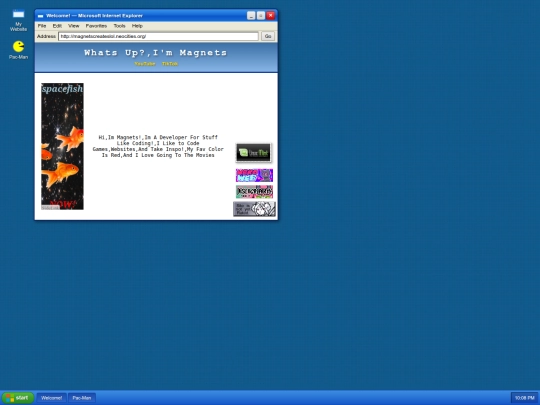This screenshot has width=540, height=405.
Task: Close the Internet Explorer window
Action: pyautogui.click(x=271, y=15)
